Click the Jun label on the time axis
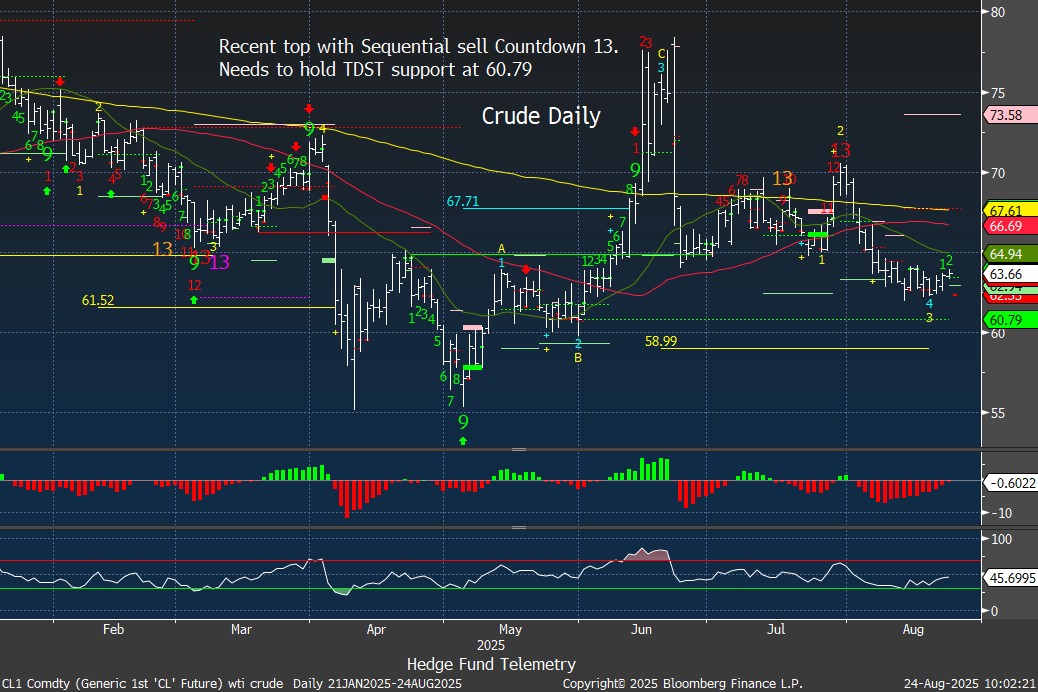The height and width of the screenshot is (692, 1038). pos(642,630)
